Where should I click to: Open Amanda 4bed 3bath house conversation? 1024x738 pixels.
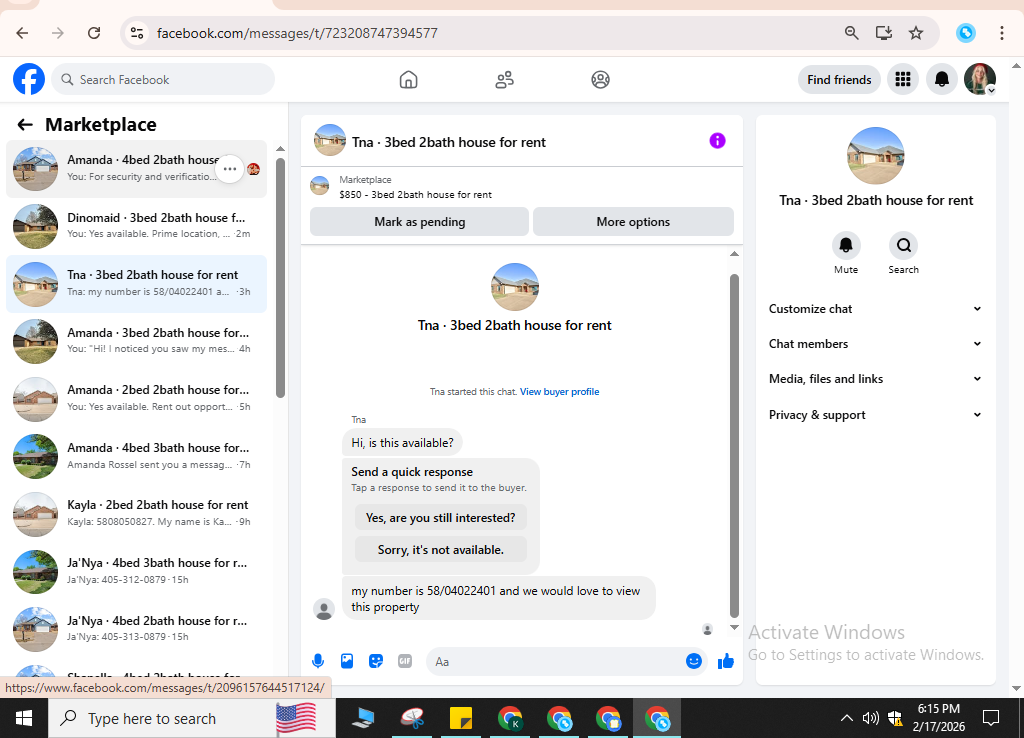(x=136, y=456)
